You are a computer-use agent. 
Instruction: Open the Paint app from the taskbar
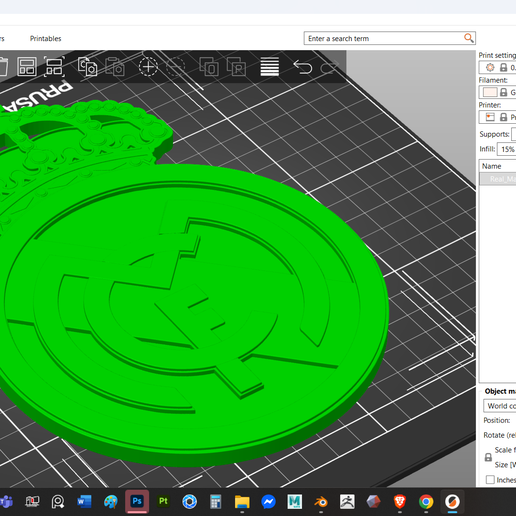click(111, 501)
